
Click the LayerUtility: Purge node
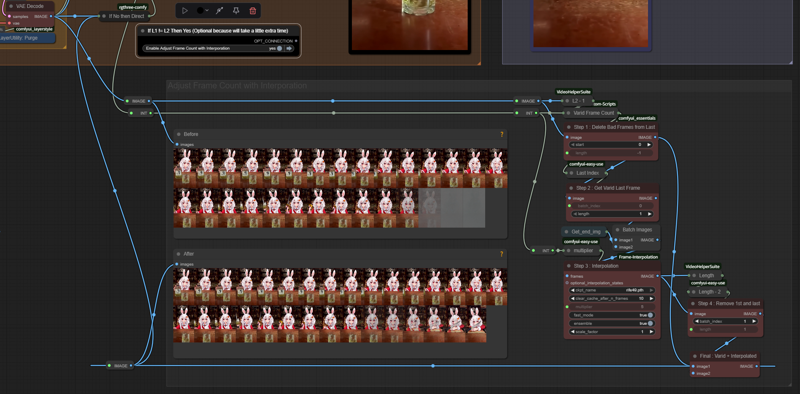click(x=27, y=38)
